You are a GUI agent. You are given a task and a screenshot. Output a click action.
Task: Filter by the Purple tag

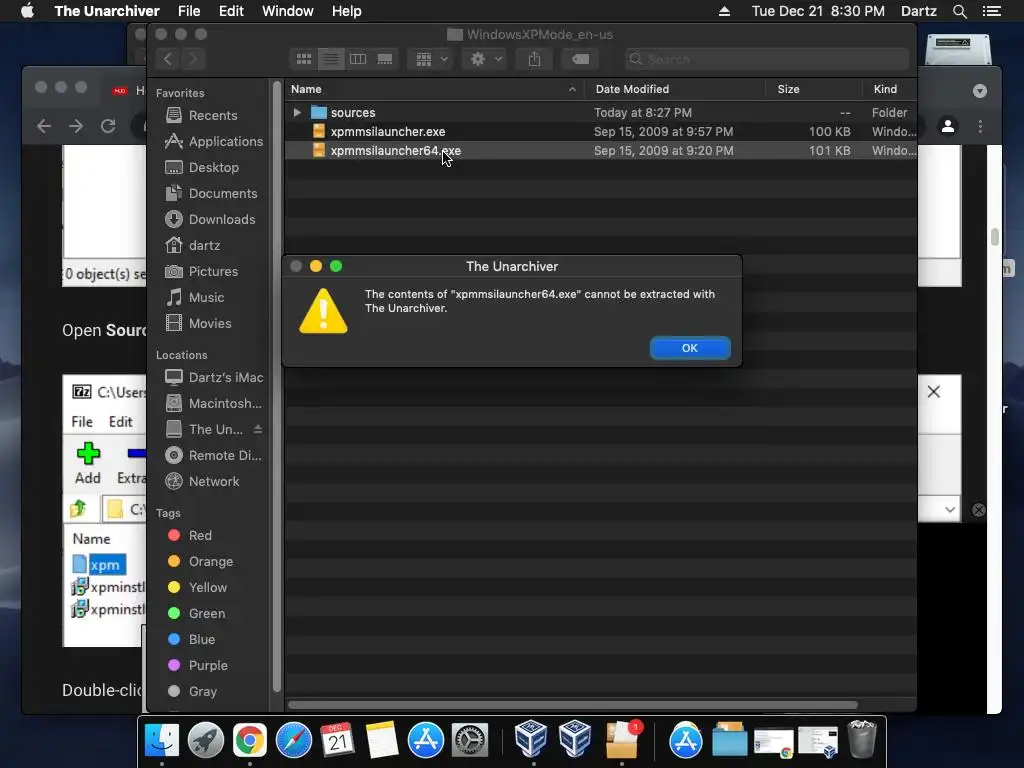pyautogui.click(x=197, y=665)
